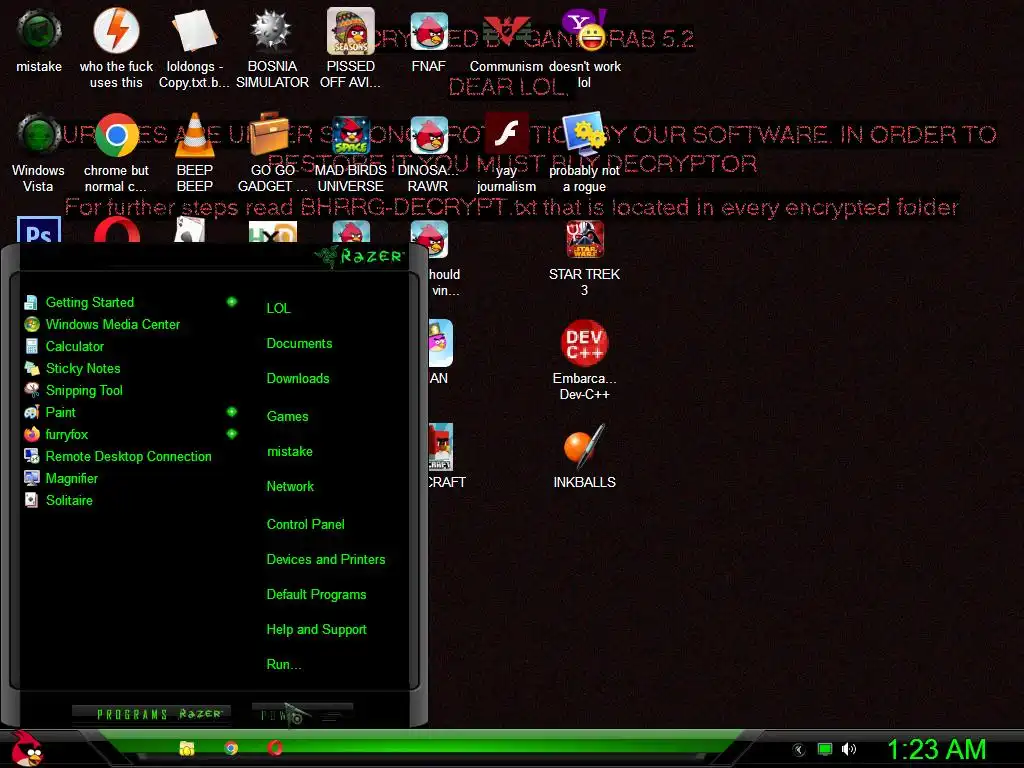
Task: Click the Power button in start menu
Action: pos(302,715)
